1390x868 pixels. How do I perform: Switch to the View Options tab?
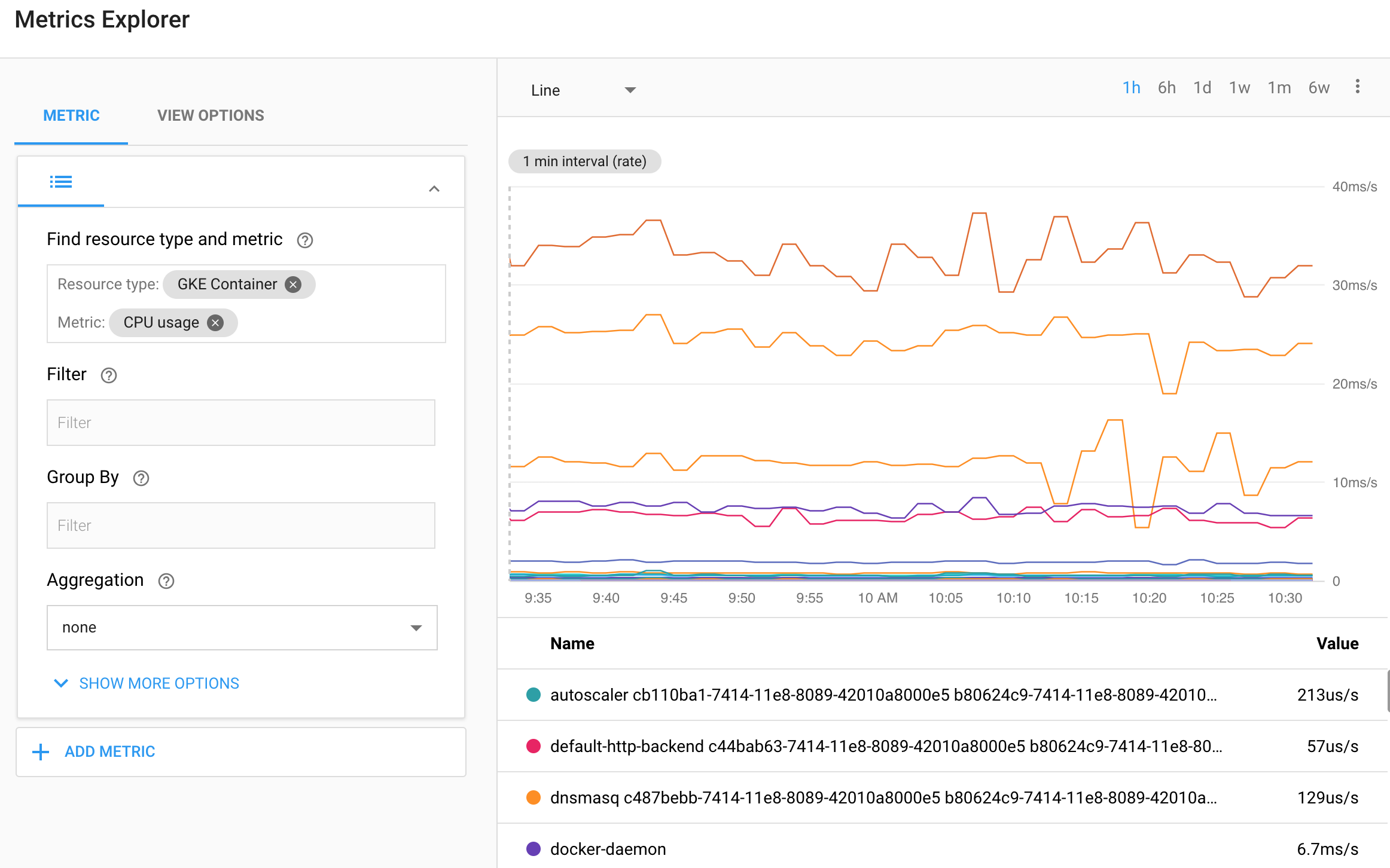[211, 116]
